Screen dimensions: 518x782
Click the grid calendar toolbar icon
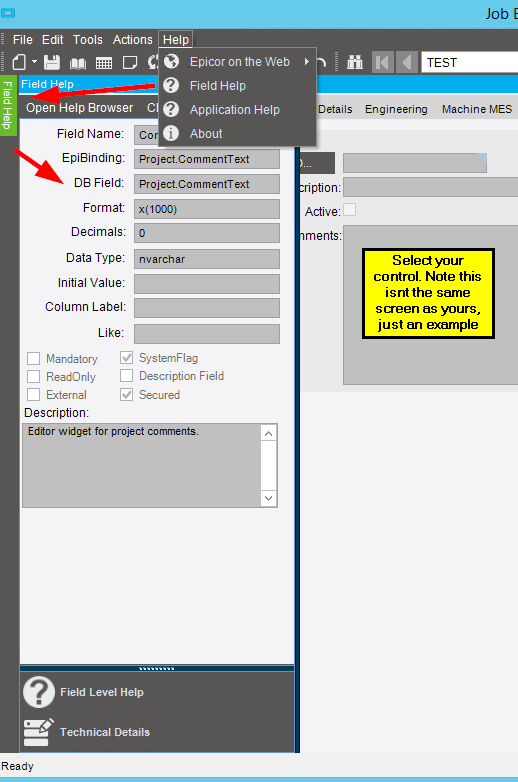tap(104, 63)
